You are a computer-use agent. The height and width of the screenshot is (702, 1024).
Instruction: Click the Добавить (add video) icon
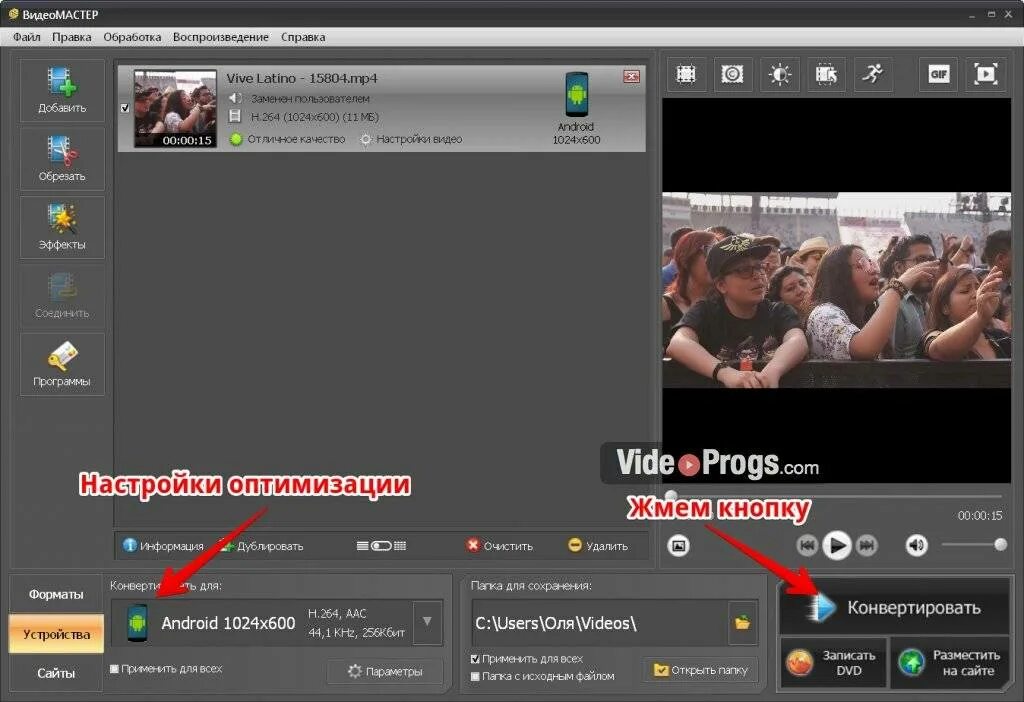pyautogui.click(x=62, y=91)
